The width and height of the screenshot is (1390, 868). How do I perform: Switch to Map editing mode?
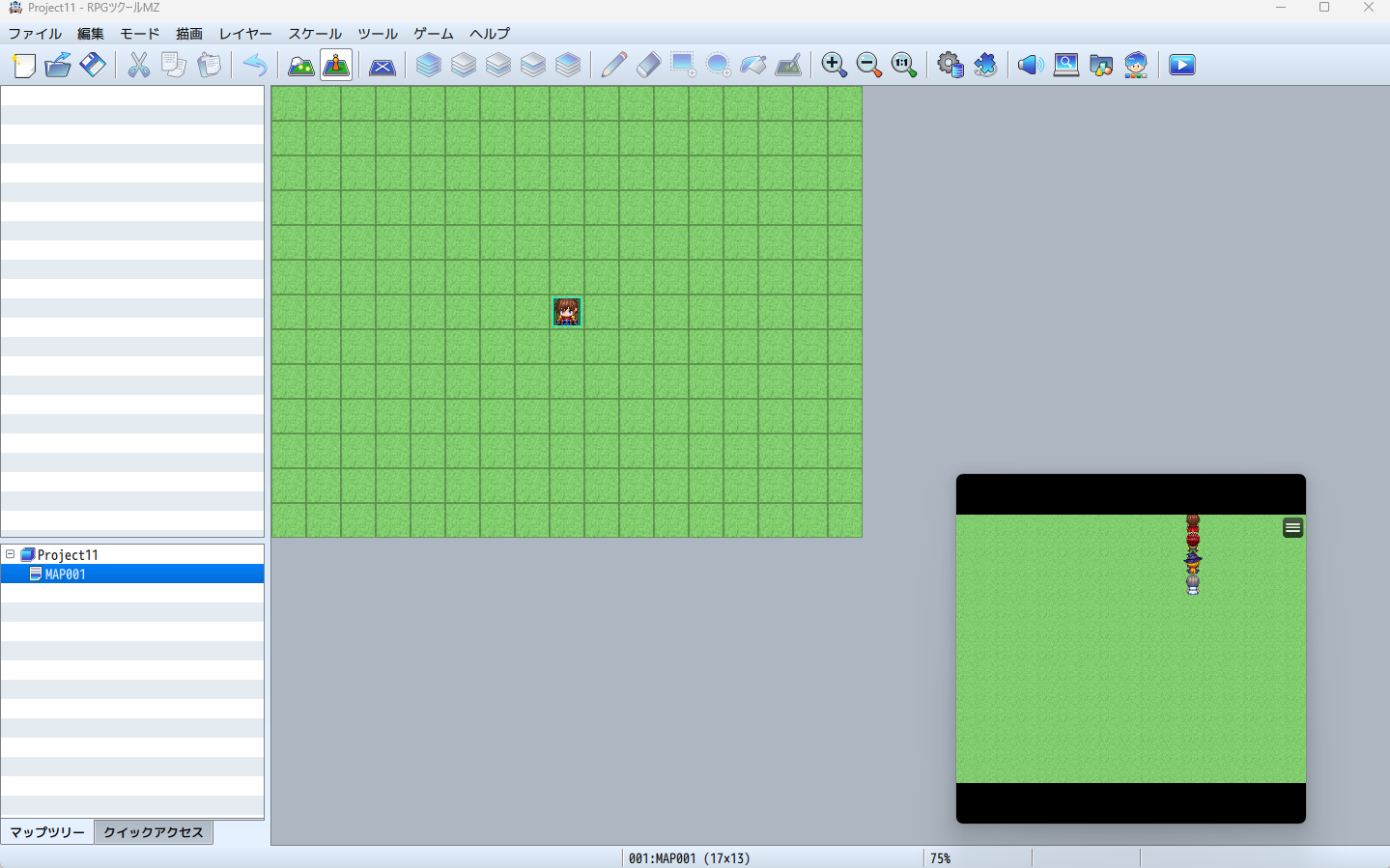coord(301,65)
